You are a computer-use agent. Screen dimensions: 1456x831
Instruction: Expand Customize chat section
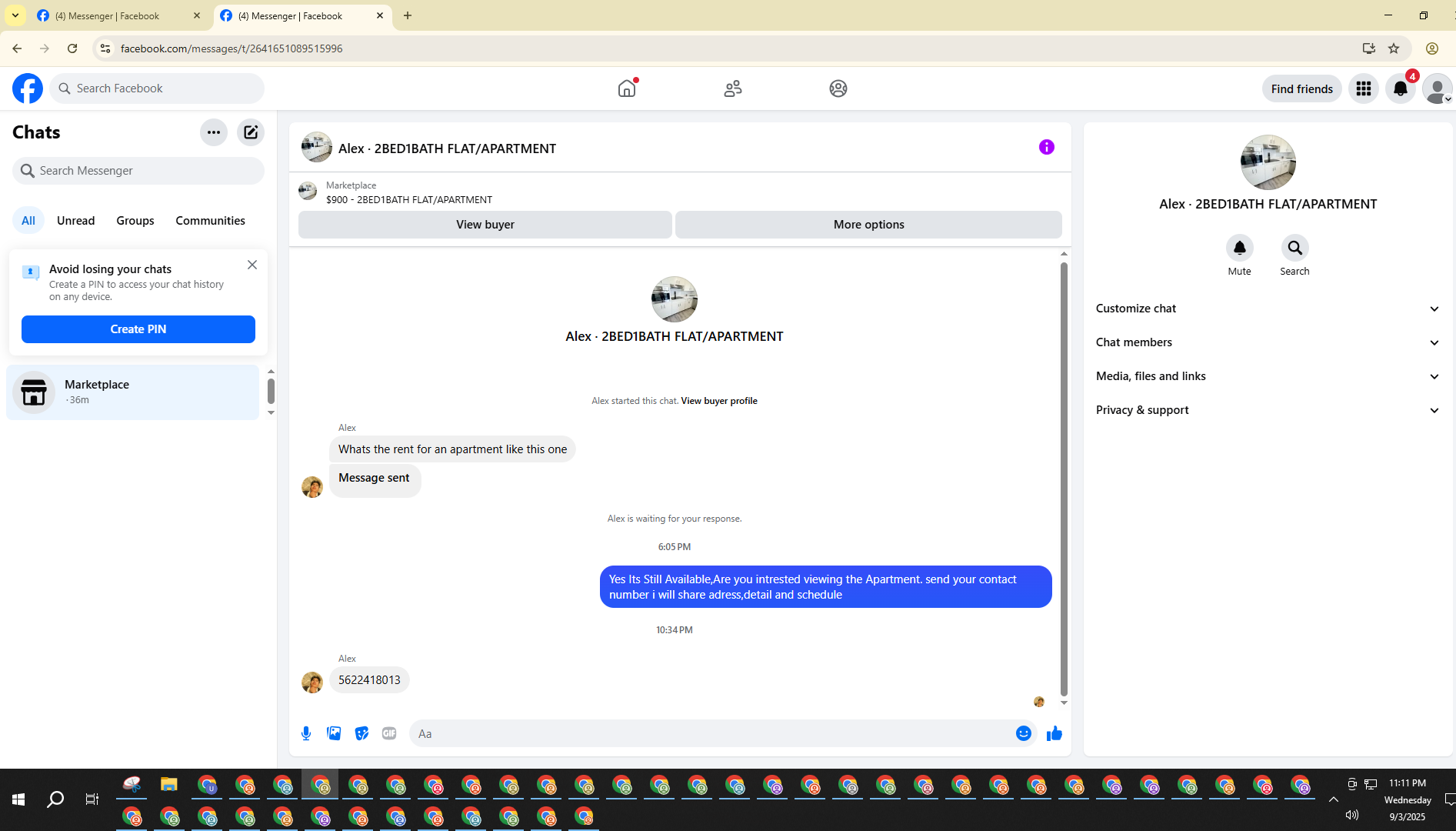tap(1268, 309)
